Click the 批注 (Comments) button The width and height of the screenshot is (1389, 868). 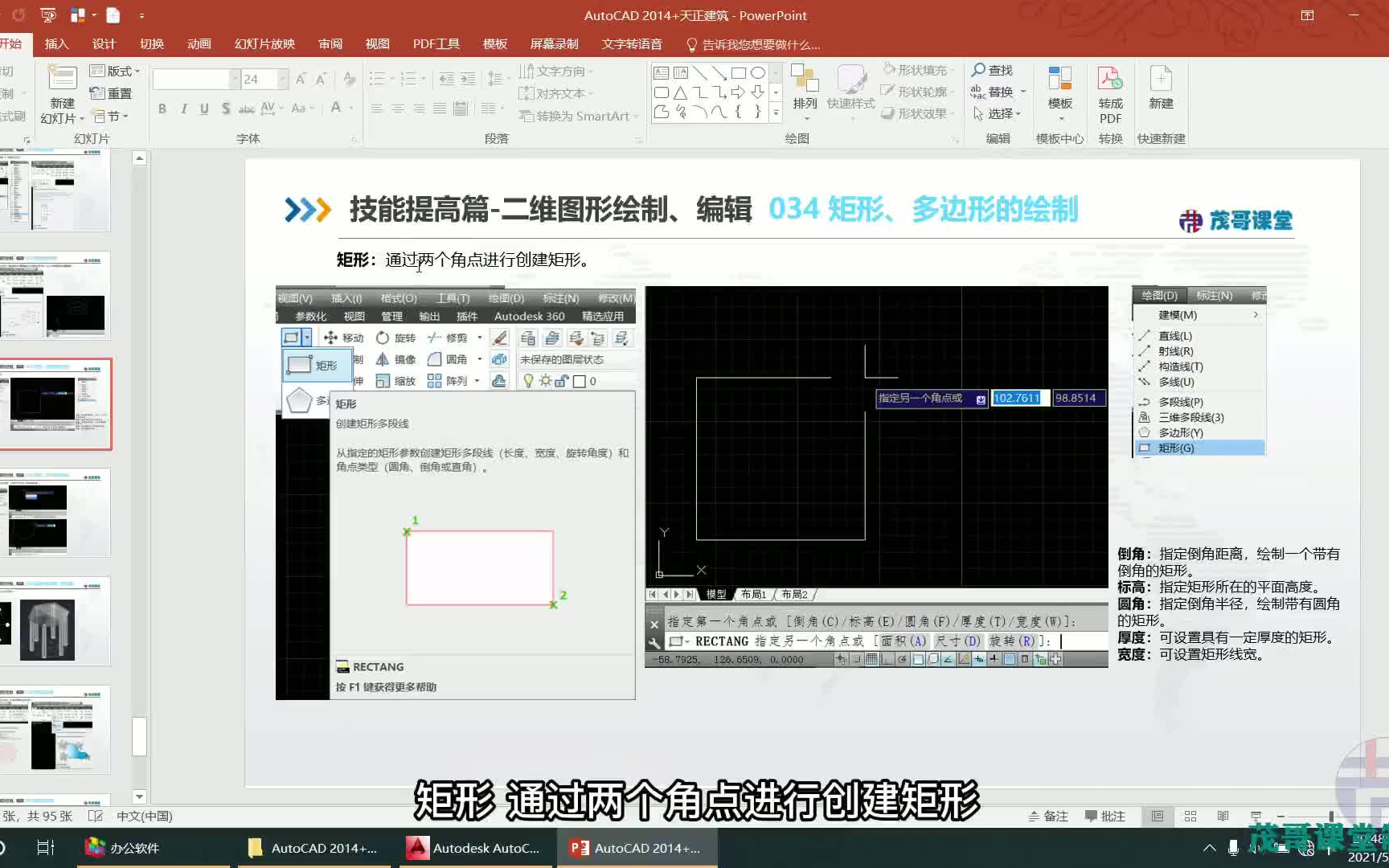[1105, 816]
